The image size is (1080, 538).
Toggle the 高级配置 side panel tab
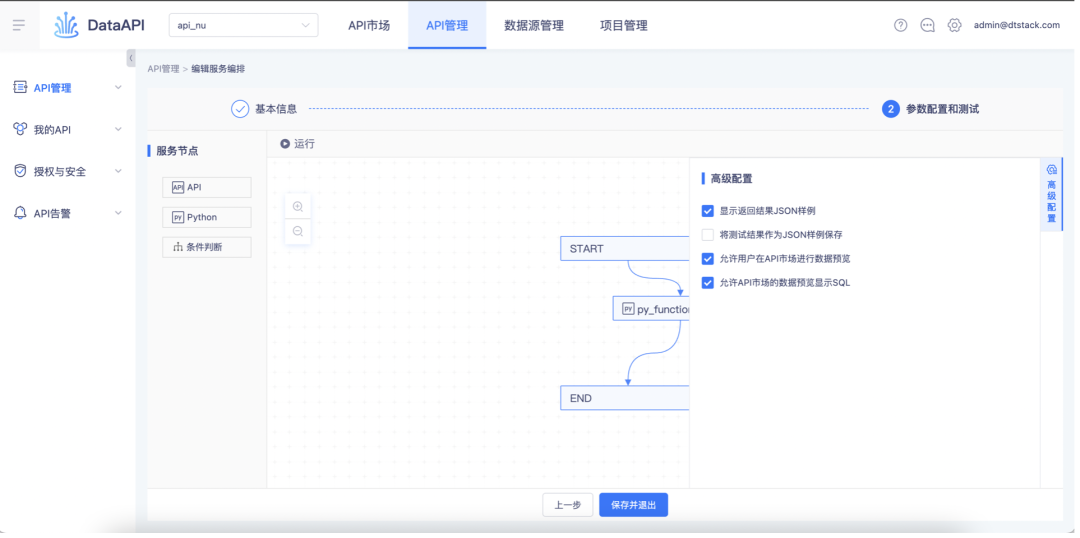coord(1051,194)
